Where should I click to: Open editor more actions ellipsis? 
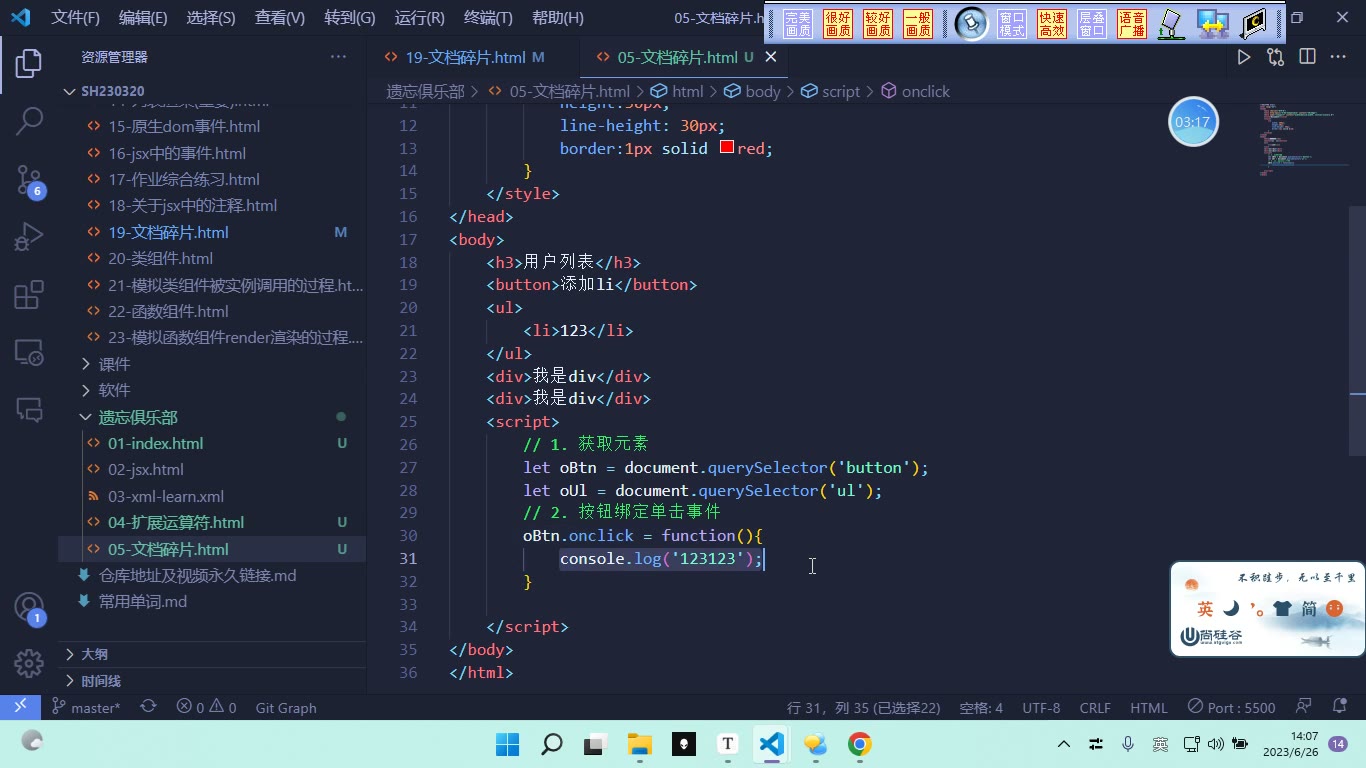tap(1338, 57)
